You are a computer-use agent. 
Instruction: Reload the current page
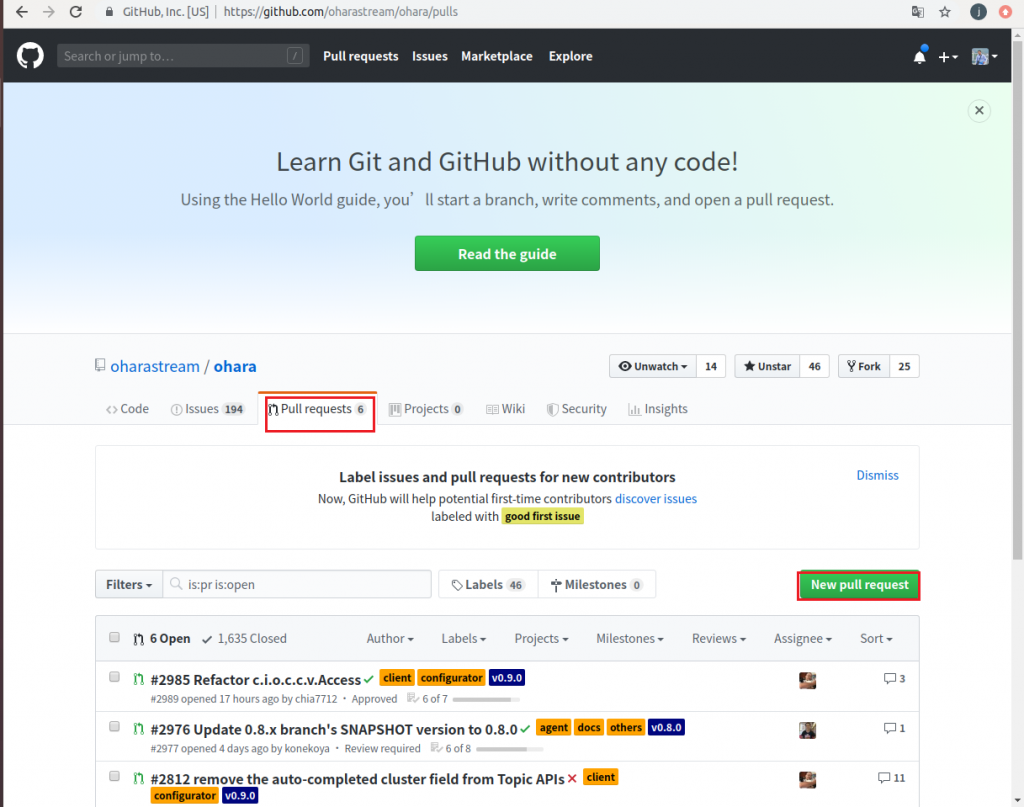(76, 12)
